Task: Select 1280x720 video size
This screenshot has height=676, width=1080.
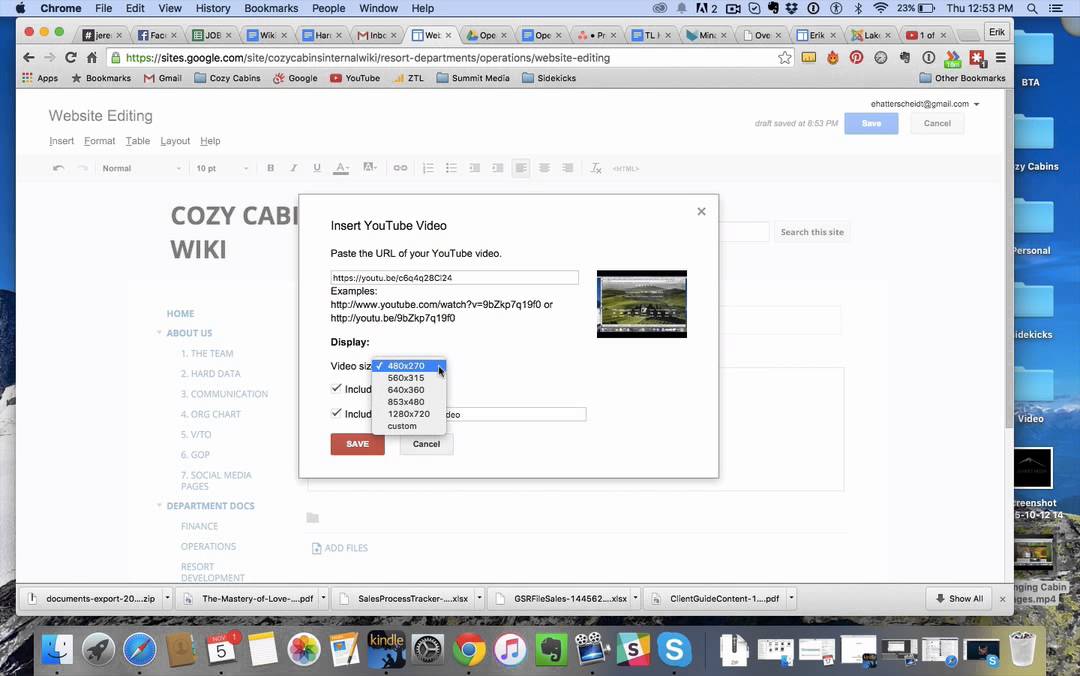Action: pos(409,414)
